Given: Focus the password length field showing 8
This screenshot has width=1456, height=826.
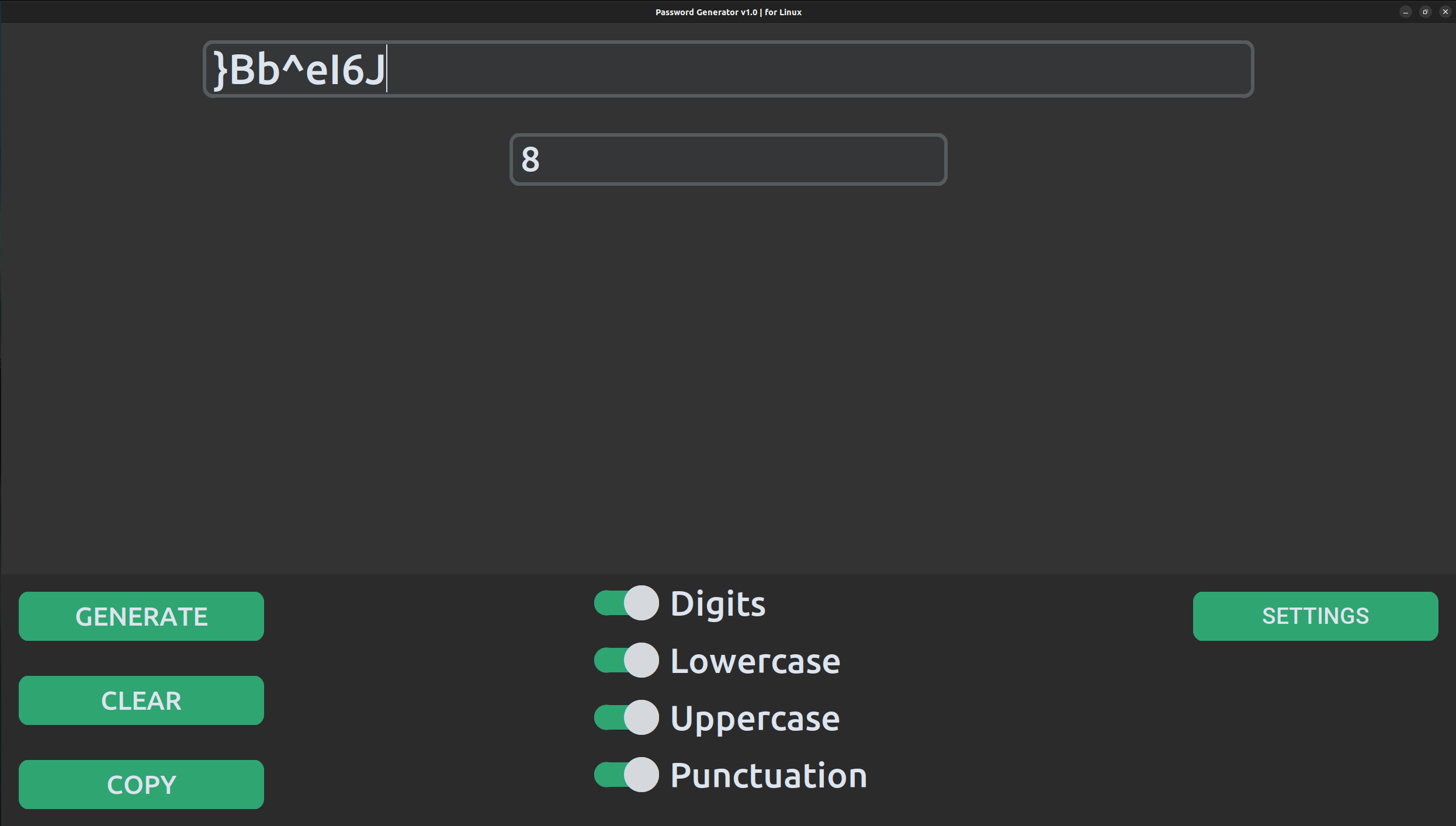Looking at the screenshot, I should coord(728,159).
